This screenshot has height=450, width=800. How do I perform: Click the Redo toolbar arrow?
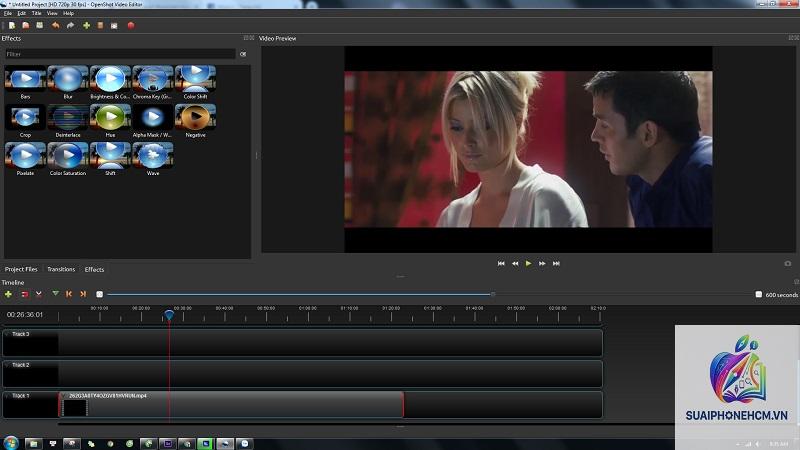(x=70, y=26)
